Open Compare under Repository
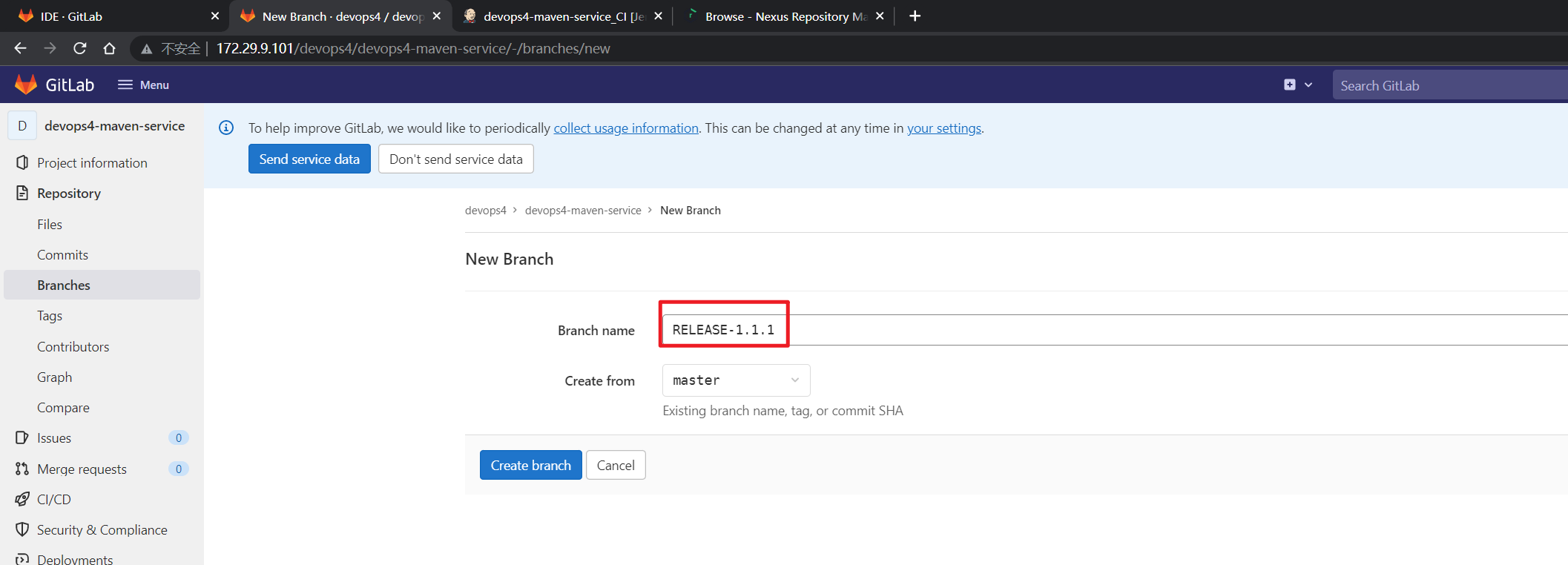Image resolution: width=1568 pixels, height=565 pixels. pyautogui.click(x=63, y=407)
